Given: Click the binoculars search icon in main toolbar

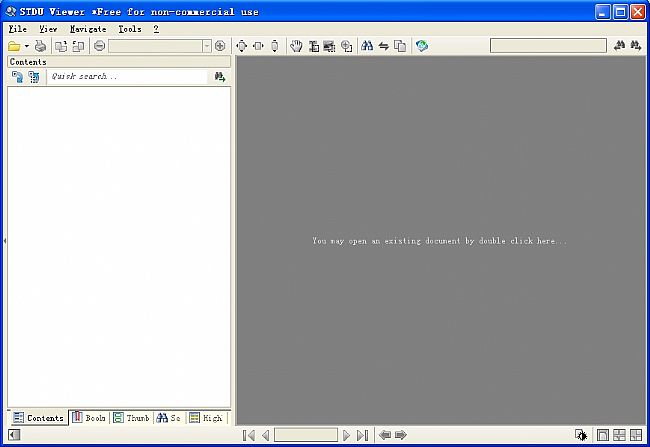Looking at the screenshot, I should coord(367,46).
